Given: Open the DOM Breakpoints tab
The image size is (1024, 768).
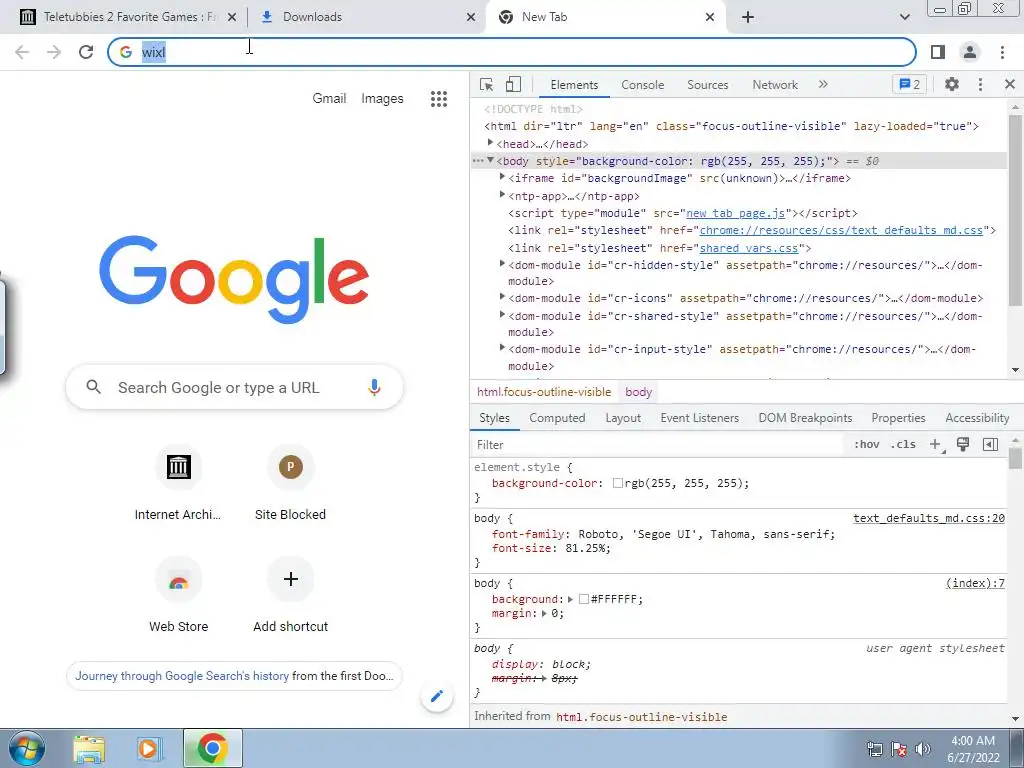Looking at the screenshot, I should [x=805, y=418].
